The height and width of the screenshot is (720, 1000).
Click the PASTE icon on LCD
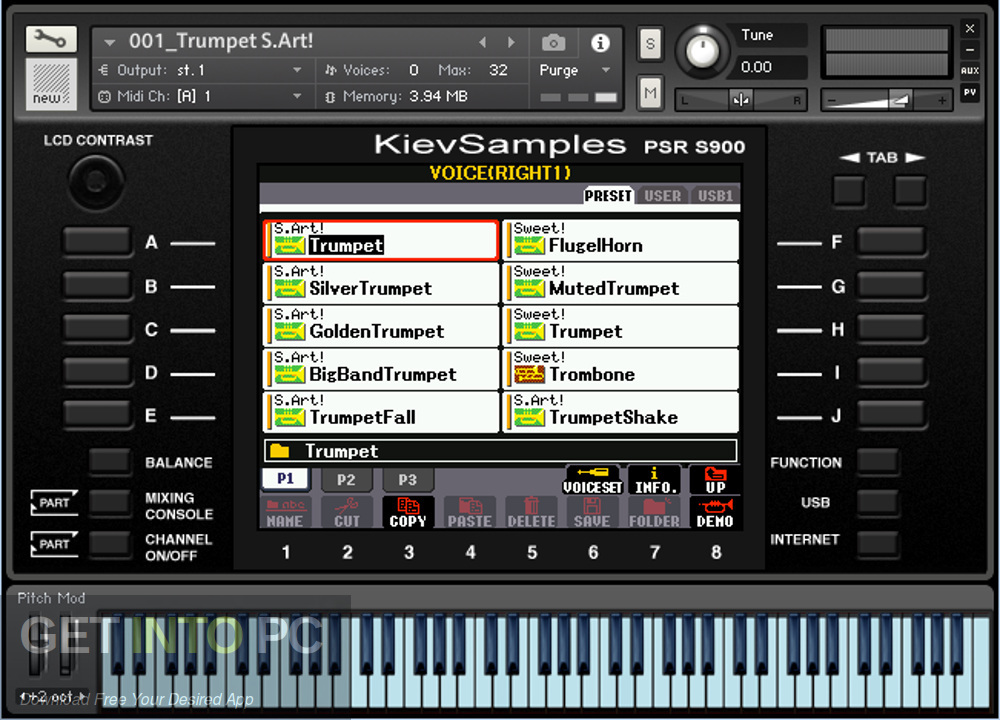tap(469, 513)
